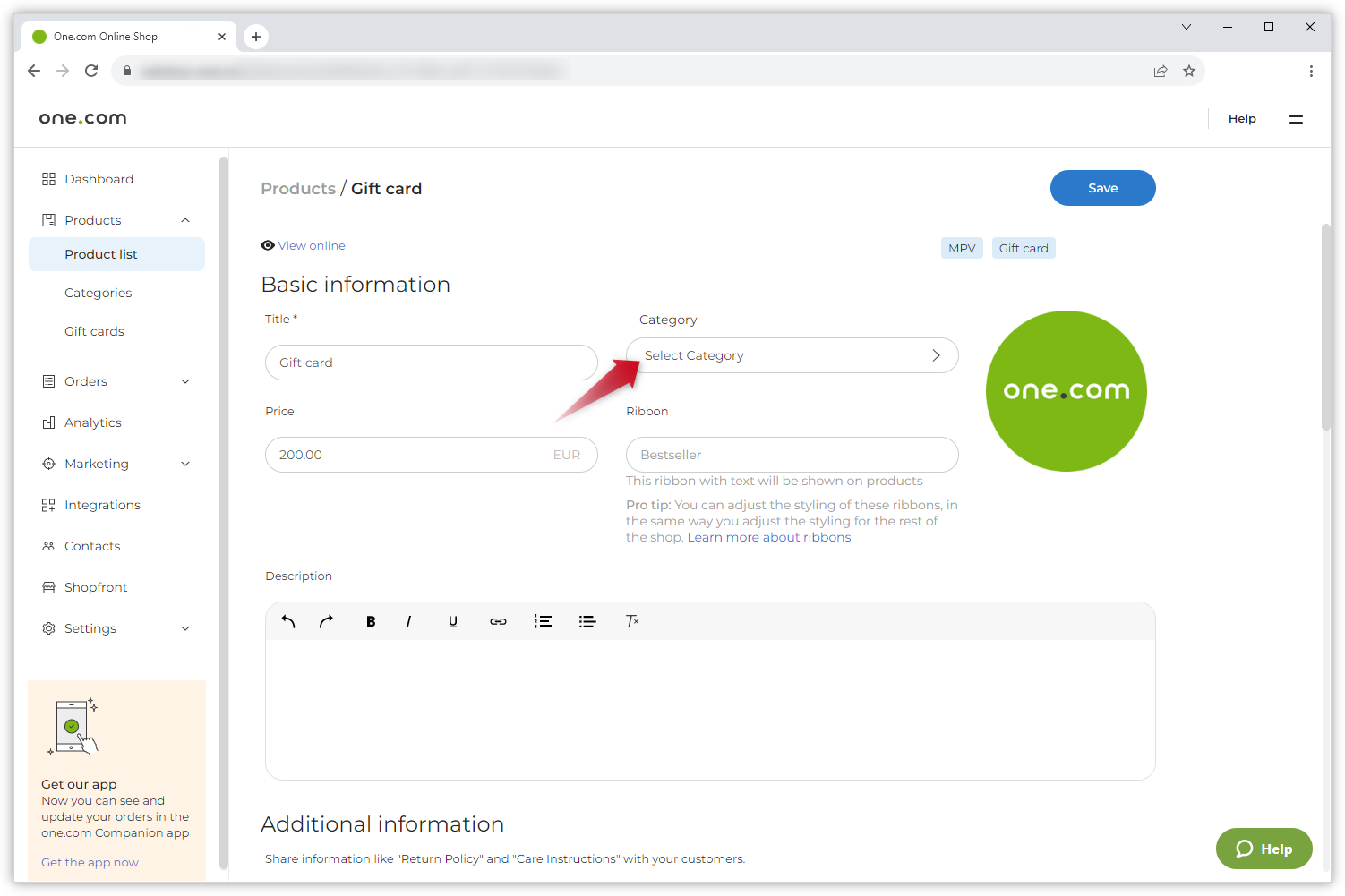Click the redo arrow in description editor
This screenshot has height=896, width=1345.
(326, 621)
